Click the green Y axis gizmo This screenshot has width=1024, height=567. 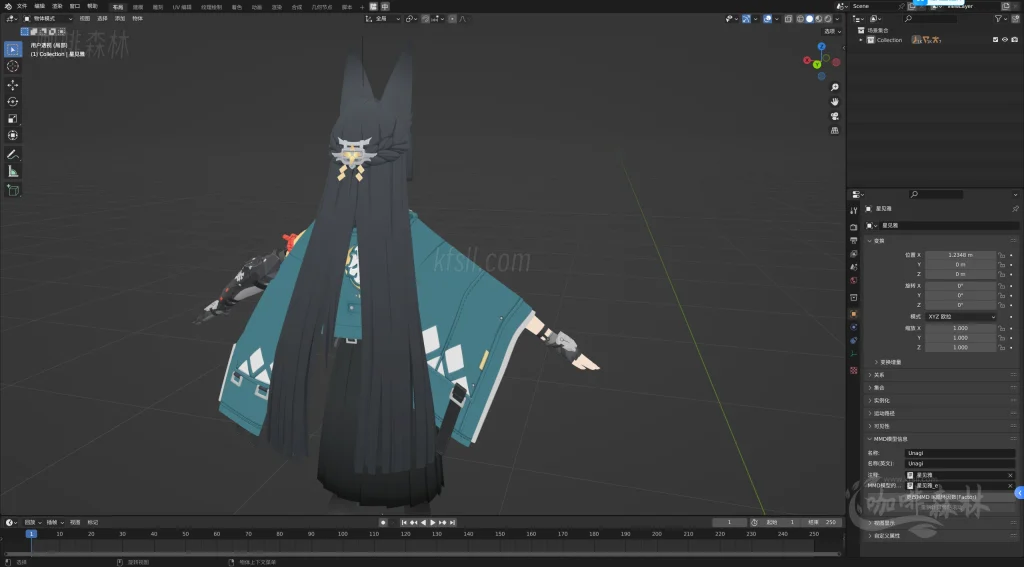point(816,65)
